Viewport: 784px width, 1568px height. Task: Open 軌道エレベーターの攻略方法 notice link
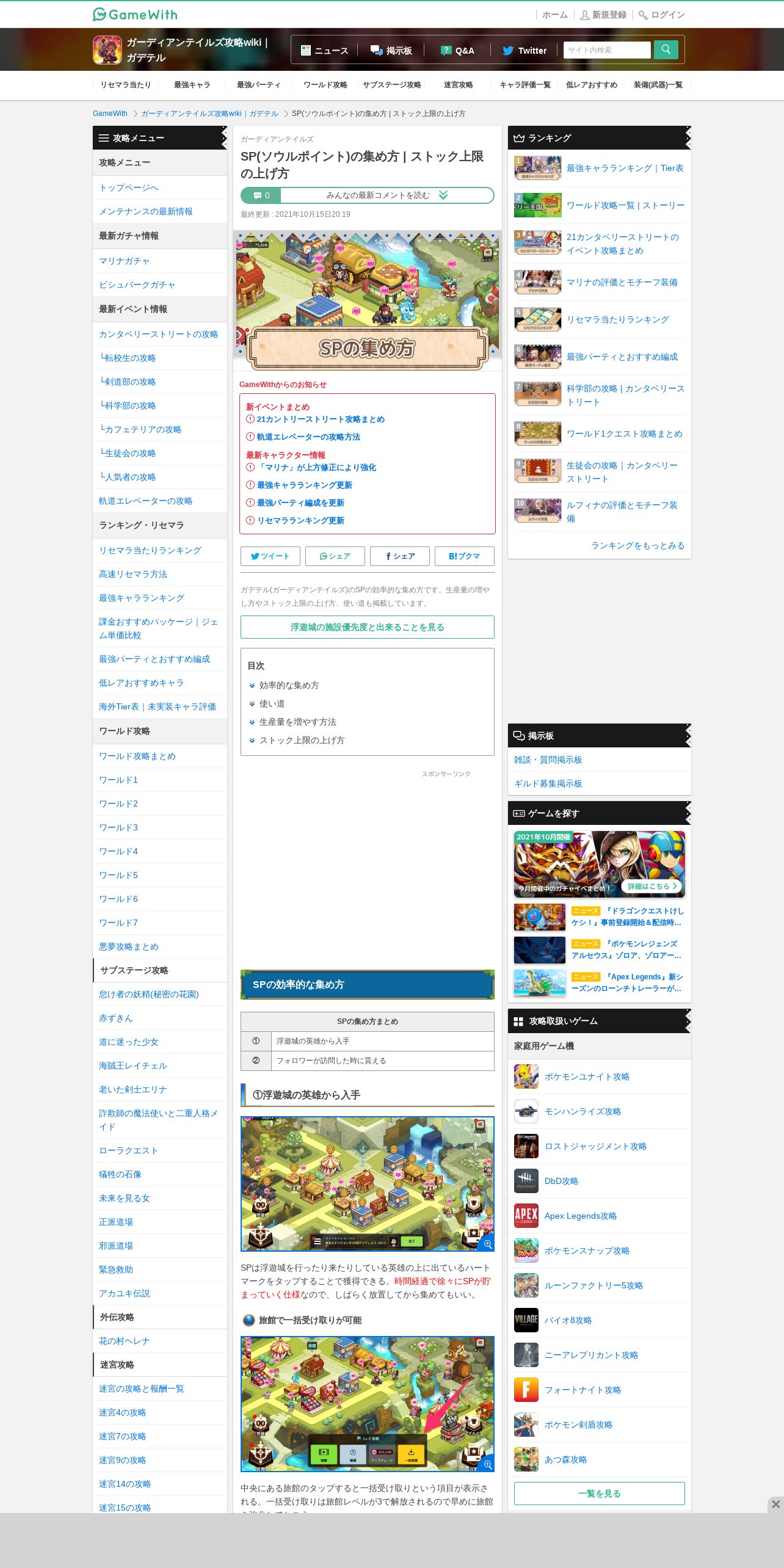tap(308, 437)
